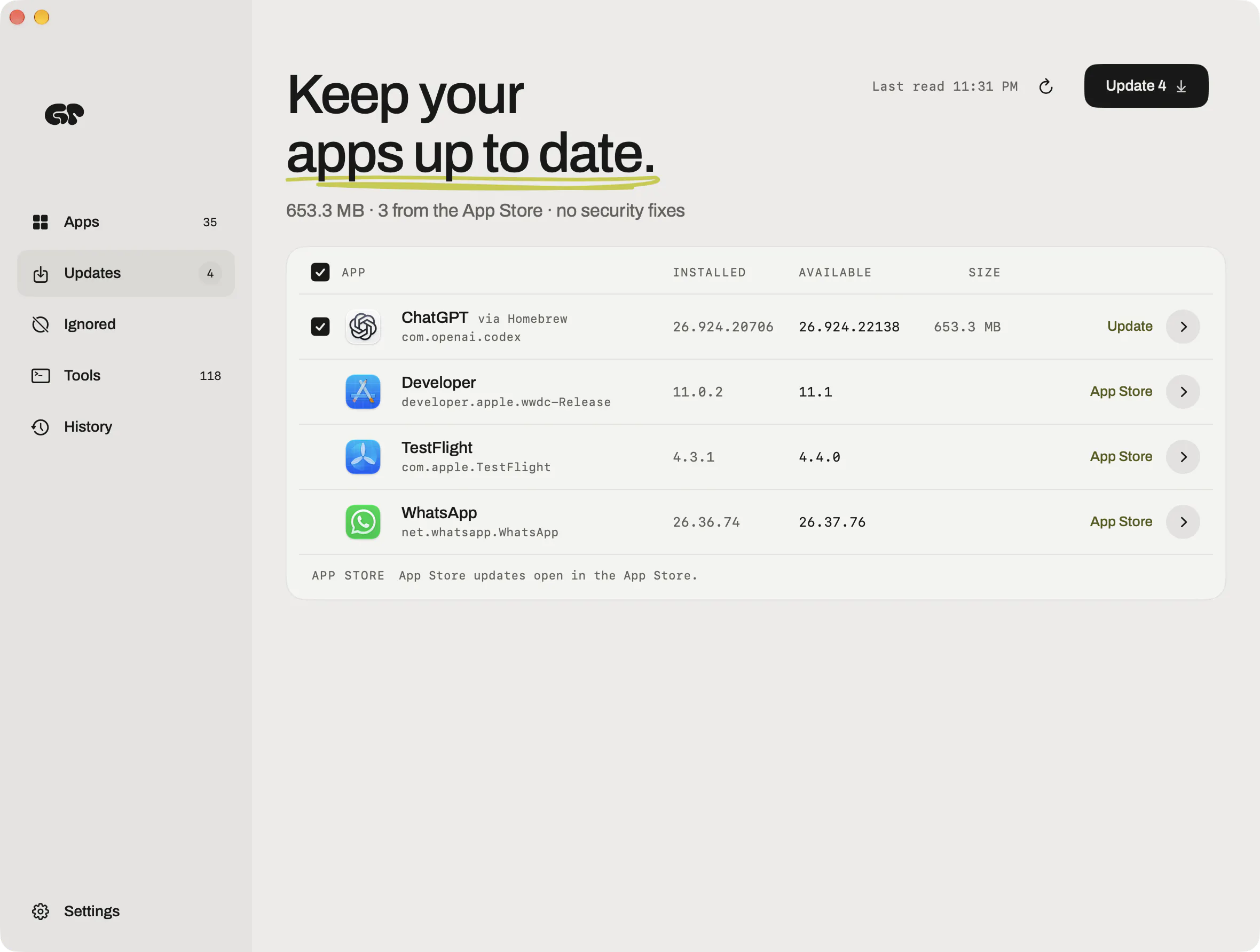Image resolution: width=1260 pixels, height=952 pixels.
Task: Click the Updates count badge 4
Action: [210, 274]
